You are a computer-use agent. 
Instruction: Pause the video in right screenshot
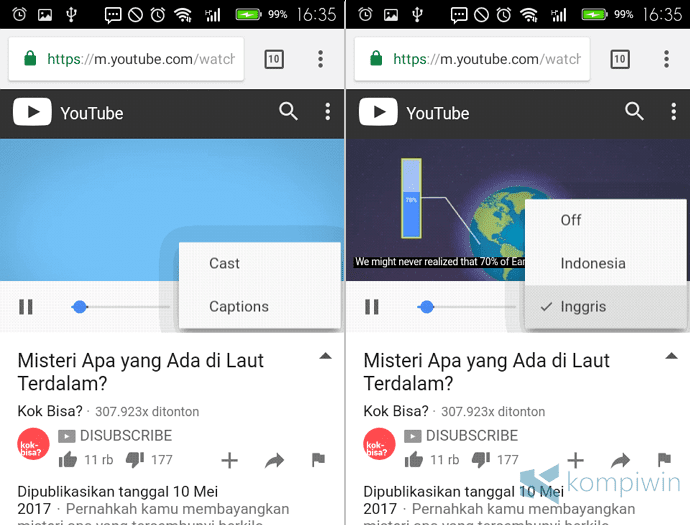[372, 307]
